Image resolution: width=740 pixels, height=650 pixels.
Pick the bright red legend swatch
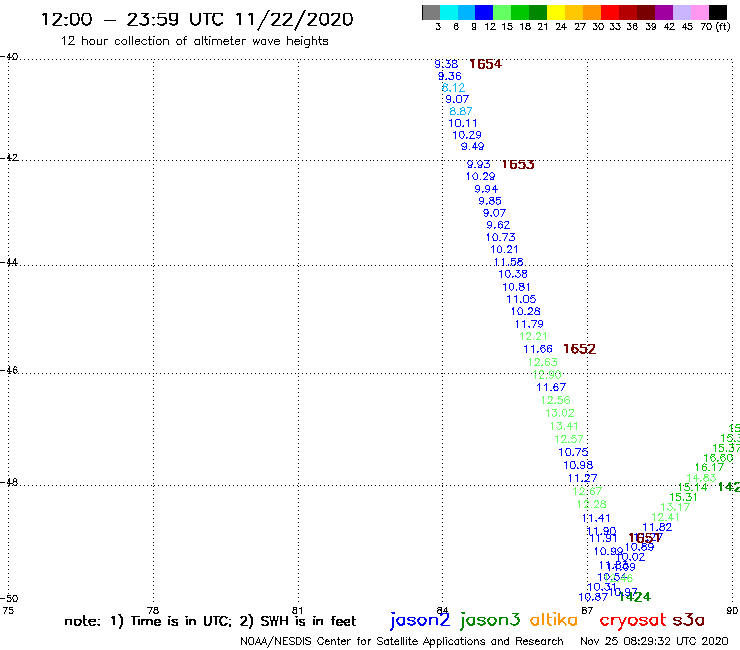[x=610, y=12]
